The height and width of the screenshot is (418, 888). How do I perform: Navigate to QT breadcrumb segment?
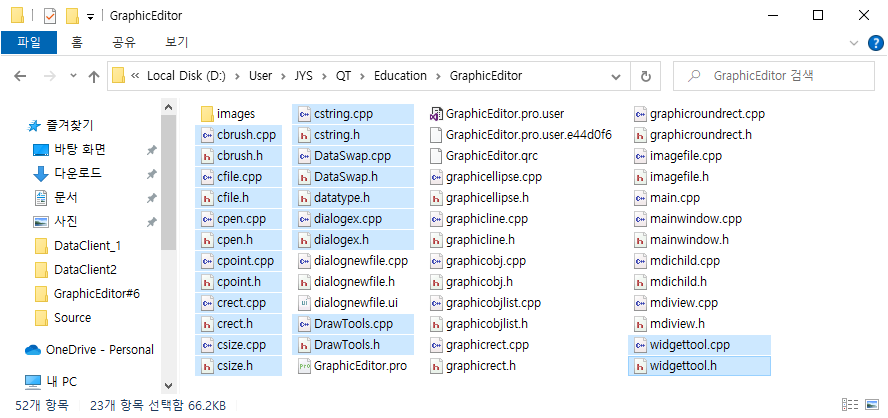343,76
